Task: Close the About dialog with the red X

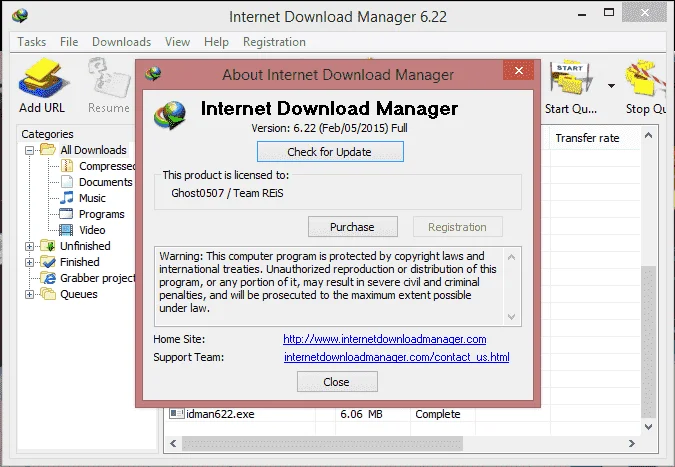Action: (519, 70)
